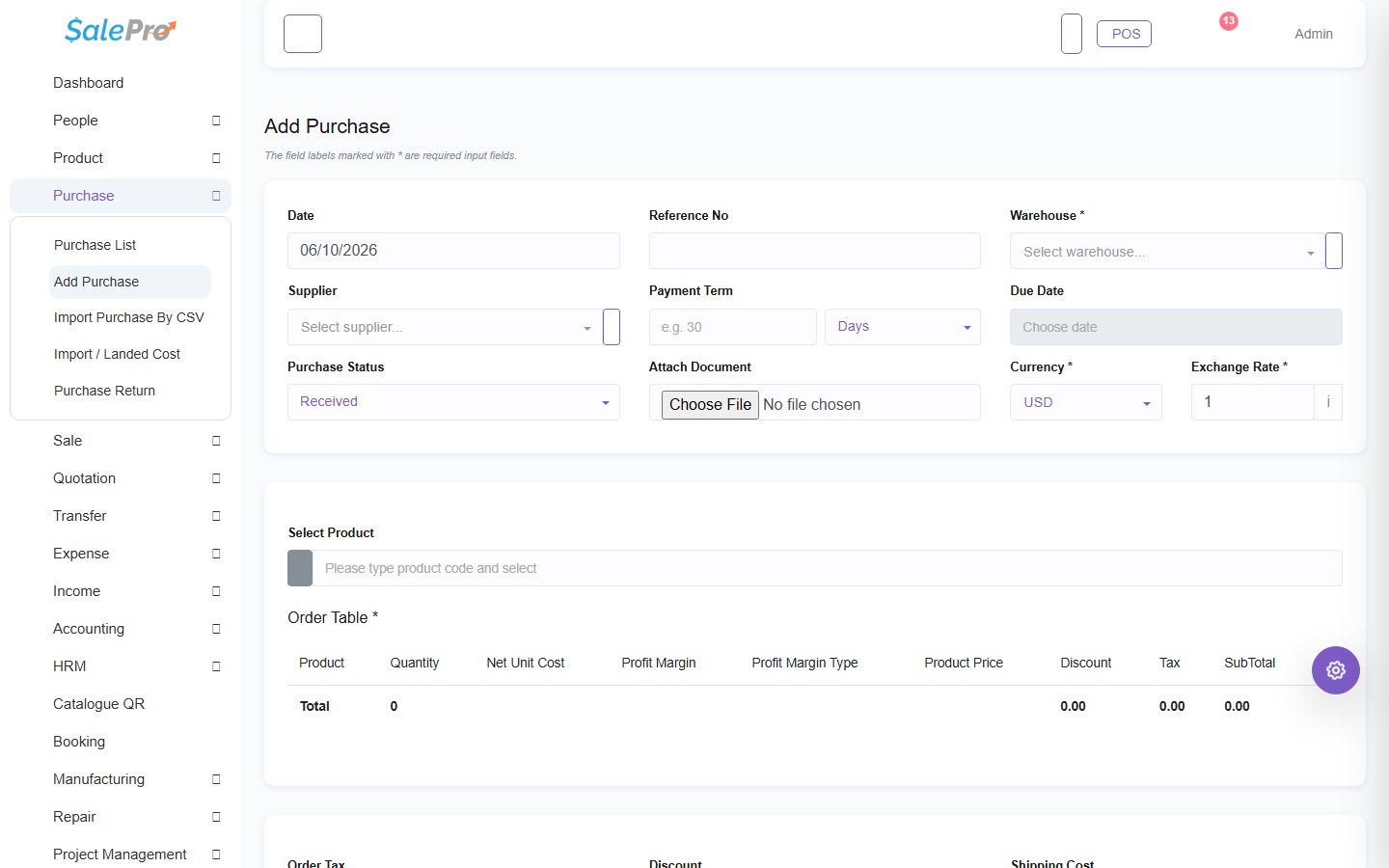Click the Total row label
The height and width of the screenshot is (868, 1389).
coord(314,706)
